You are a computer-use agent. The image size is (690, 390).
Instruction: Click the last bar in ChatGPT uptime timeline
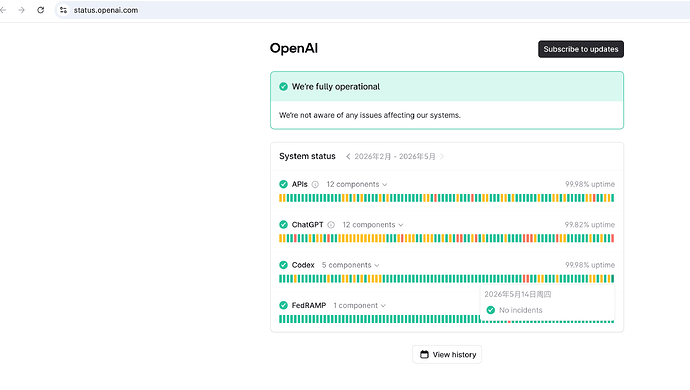point(613,239)
